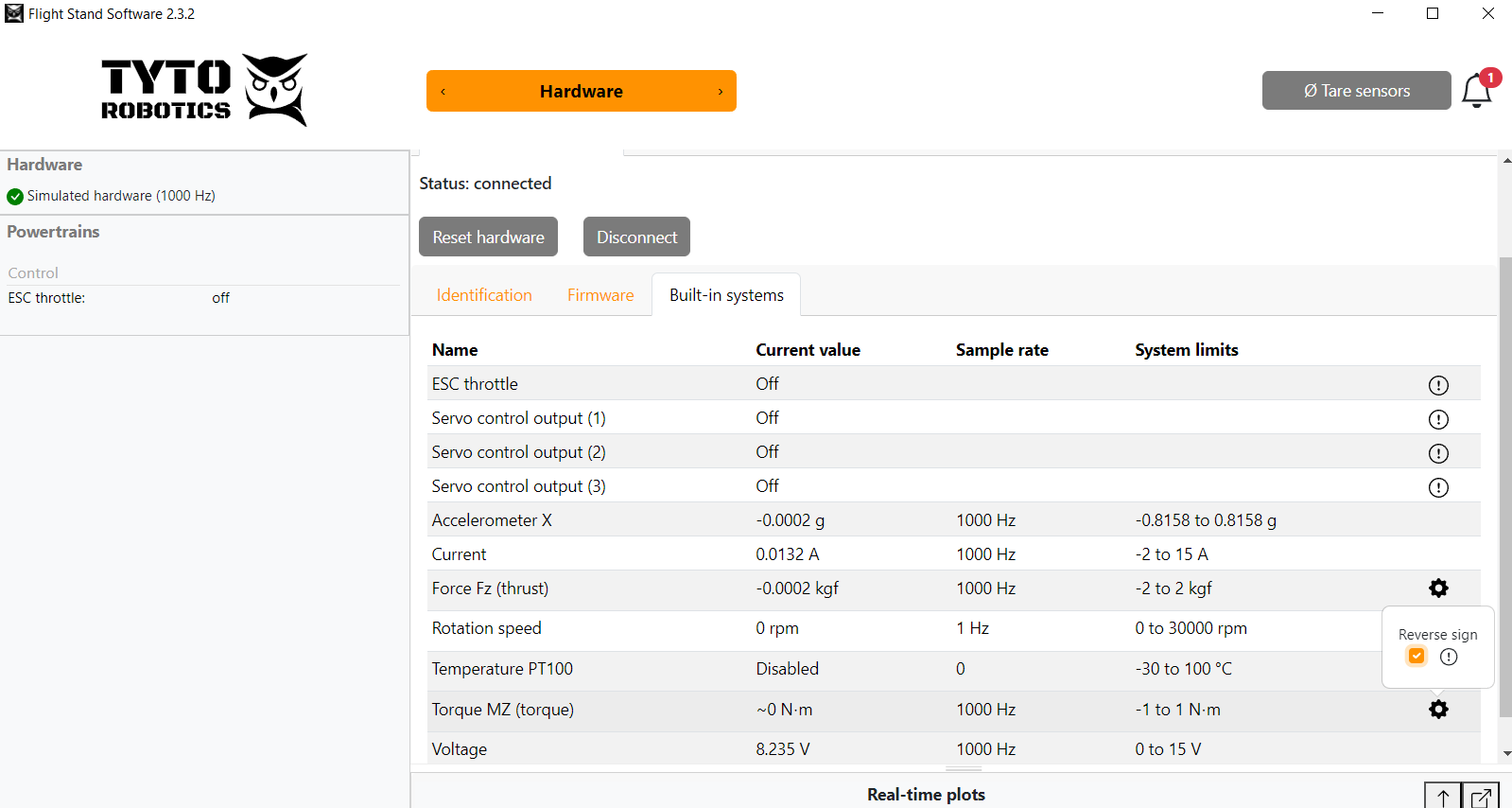The height and width of the screenshot is (808, 1512).
Task: Click the vertical scrollbar down arrow
Action: [1505, 753]
